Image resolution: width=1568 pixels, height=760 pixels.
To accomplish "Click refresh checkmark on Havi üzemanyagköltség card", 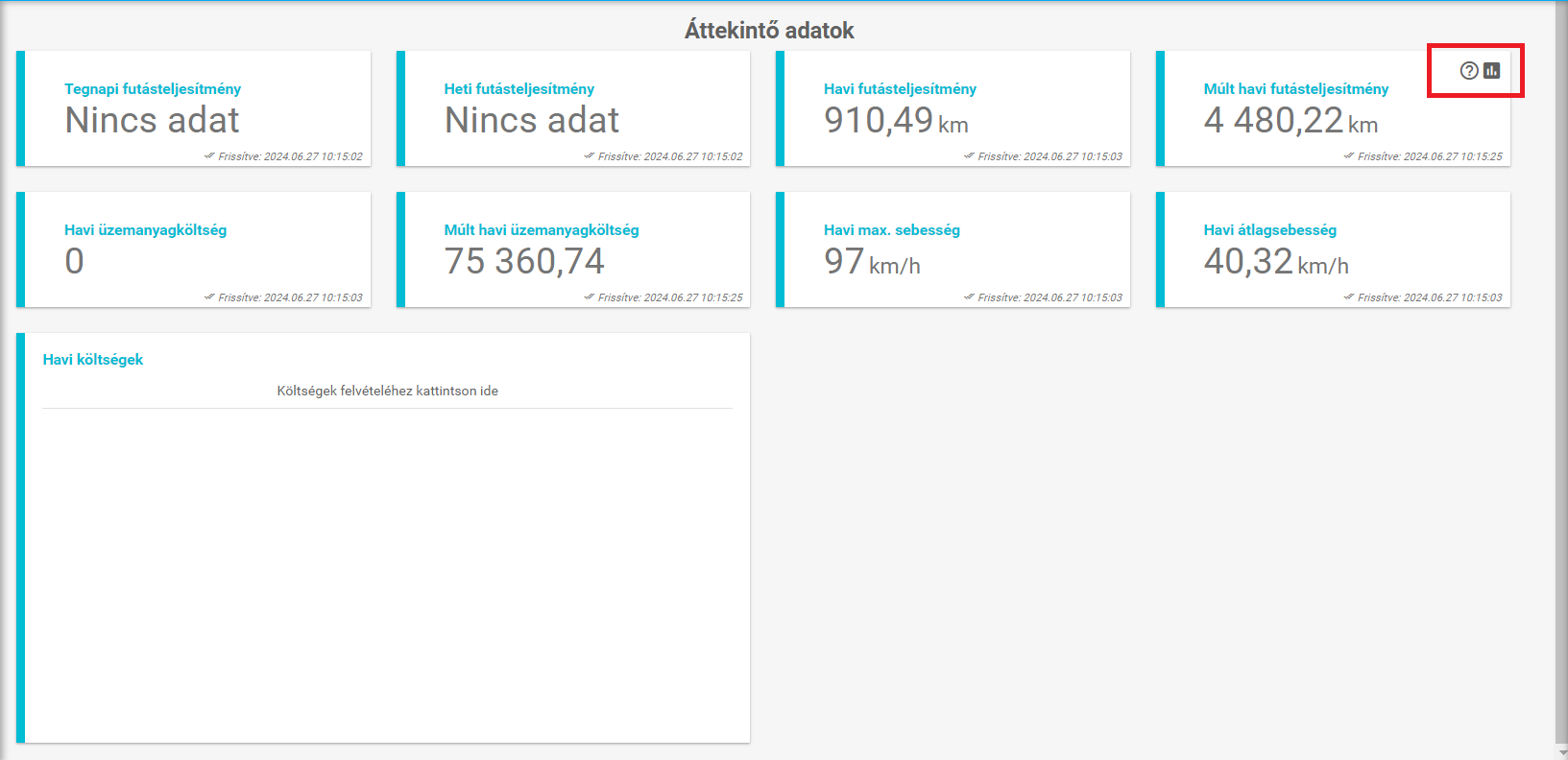I will pos(209,297).
